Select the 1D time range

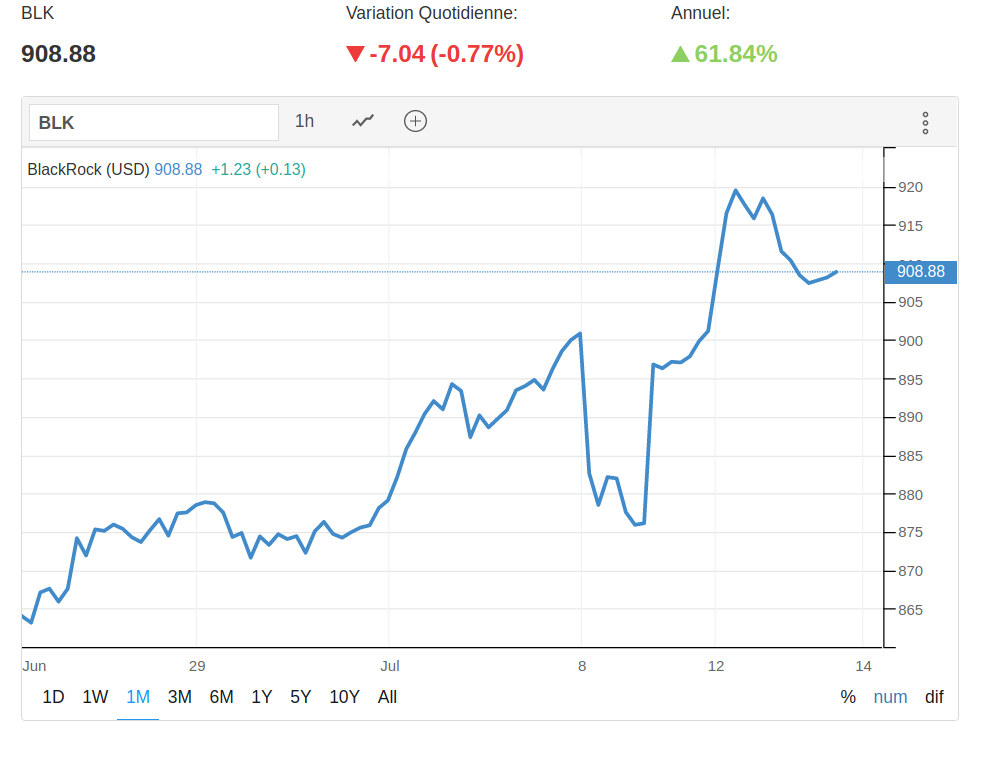[x=53, y=697]
